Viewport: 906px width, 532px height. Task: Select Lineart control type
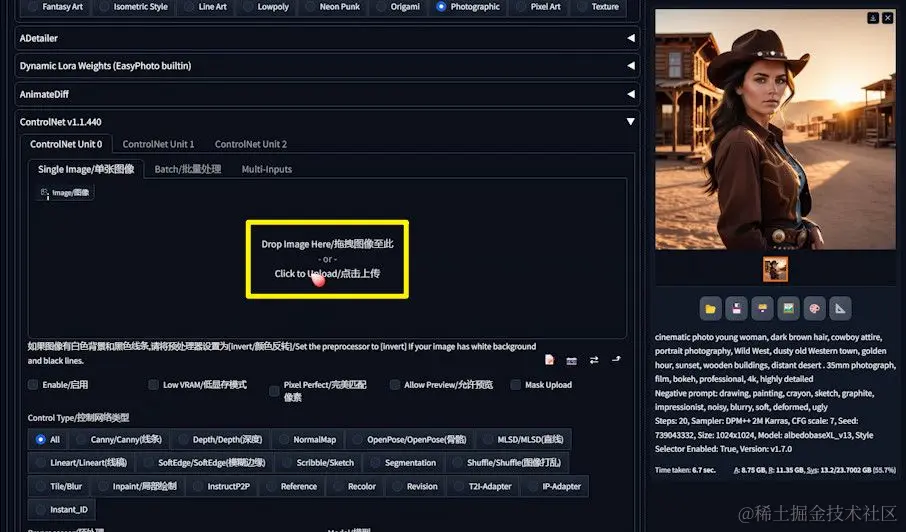(x=81, y=463)
